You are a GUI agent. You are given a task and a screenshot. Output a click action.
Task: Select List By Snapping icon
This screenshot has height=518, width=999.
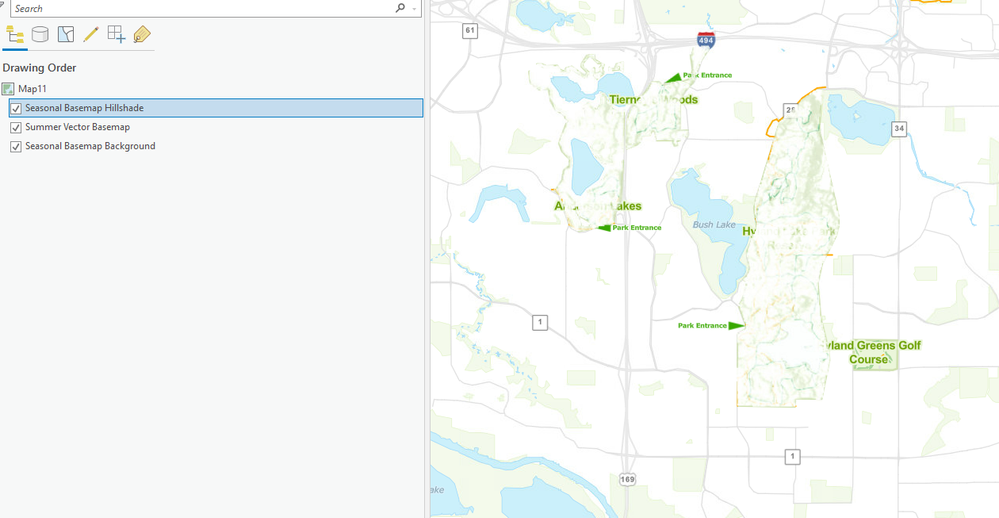(x=116, y=34)
